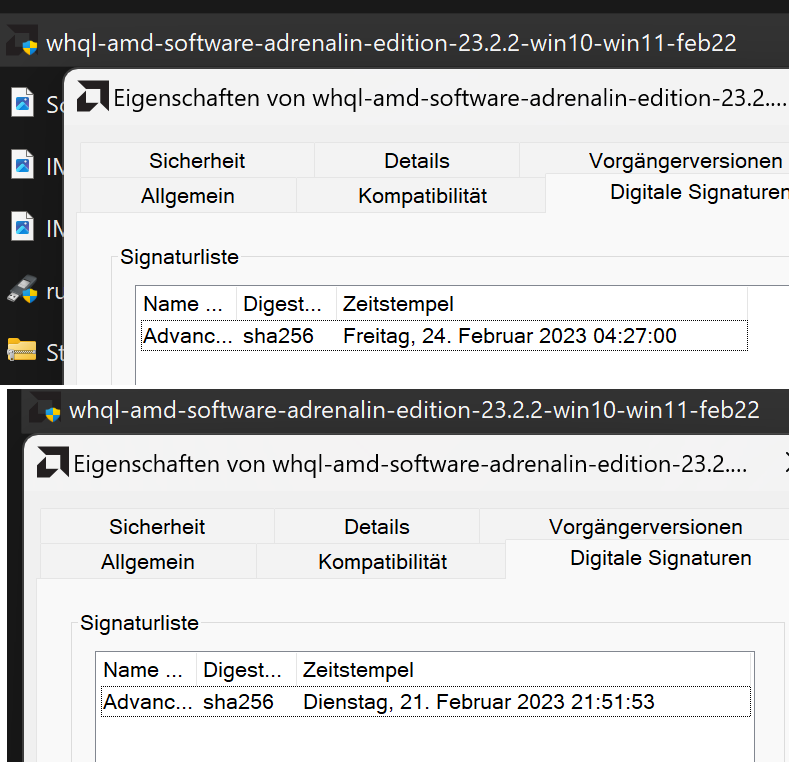The height and width of the screenshot is (766, 789).
Task: Click upper whql-amd-software-adrenalin file name
Action: point(391,43)
